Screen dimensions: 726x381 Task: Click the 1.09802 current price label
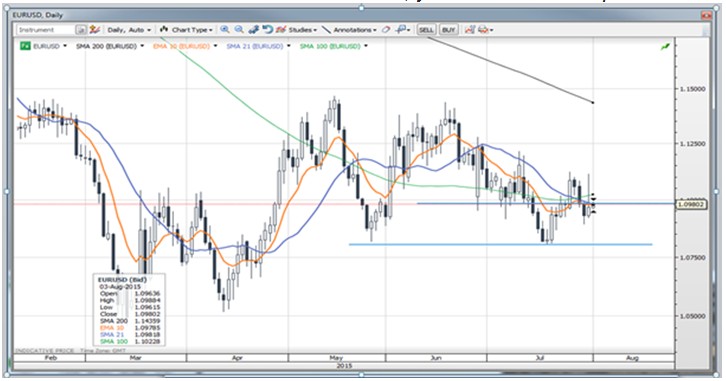(x=692, y=204)
